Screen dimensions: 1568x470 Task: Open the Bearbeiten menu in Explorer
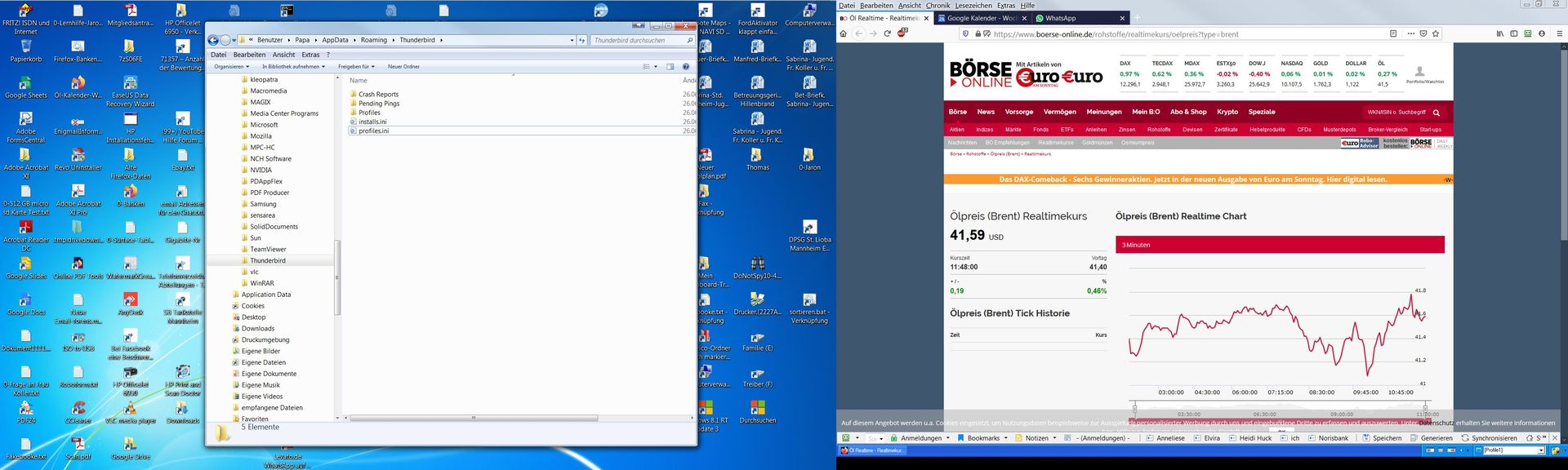pos(249,55)
